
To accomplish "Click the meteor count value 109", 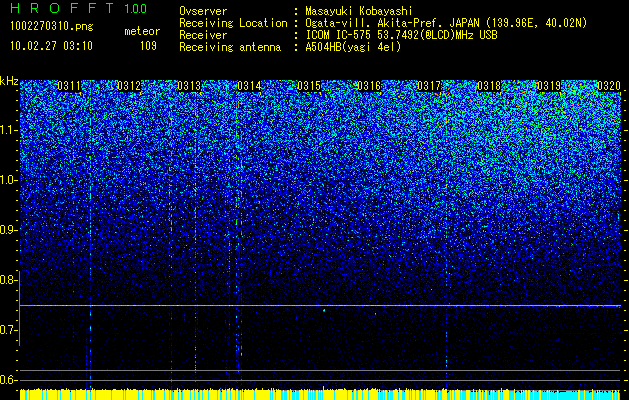I will click(148, 46).
